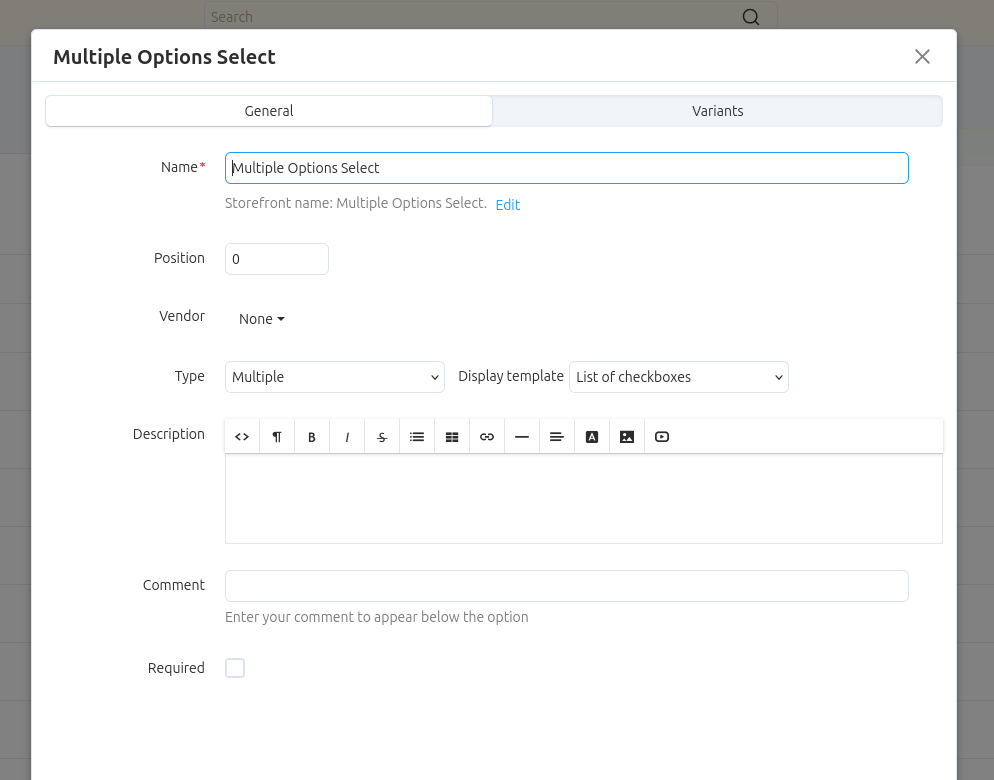Open text color picker in editor
Image resolution: width=994 pixels, height=780 pixels.
pos(592,436)
